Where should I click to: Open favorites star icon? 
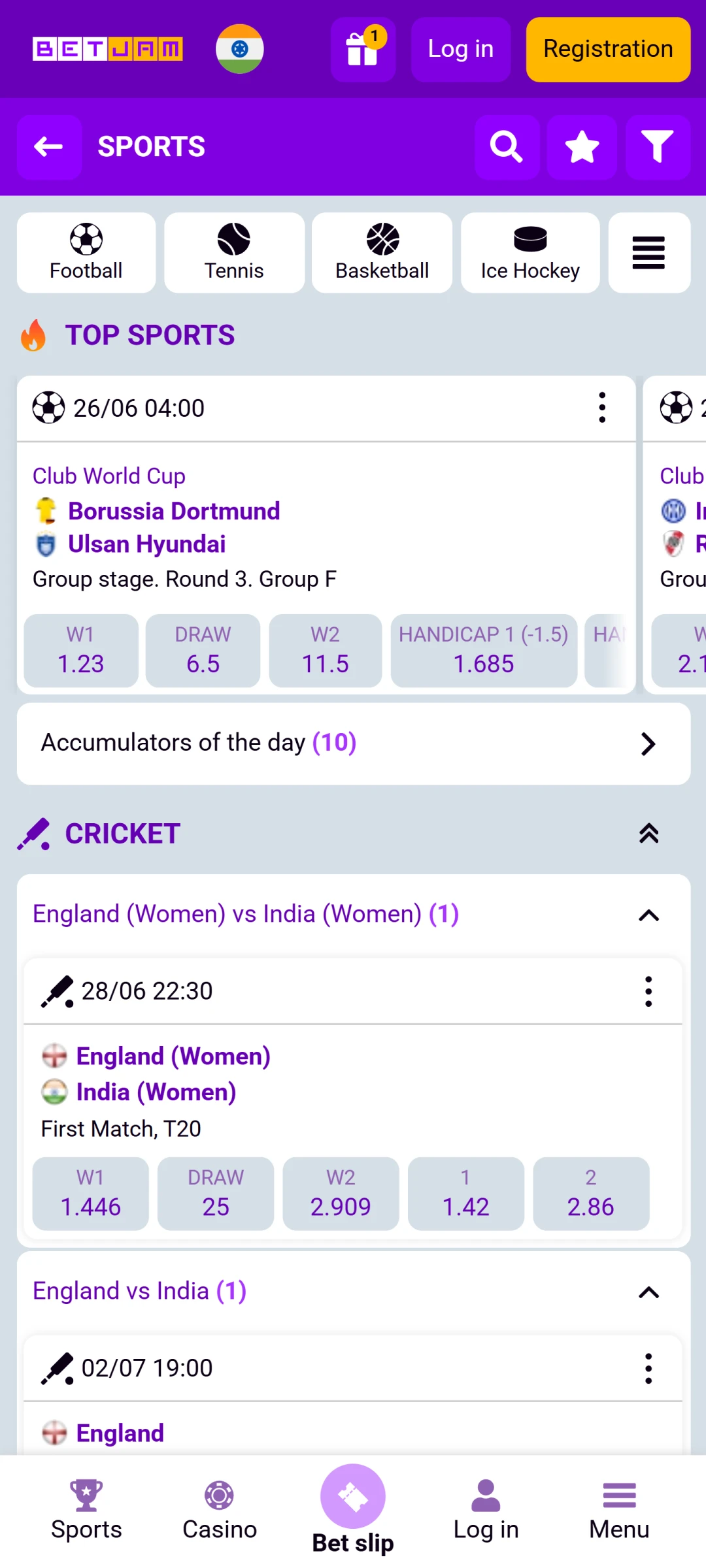tap(582, 147)
